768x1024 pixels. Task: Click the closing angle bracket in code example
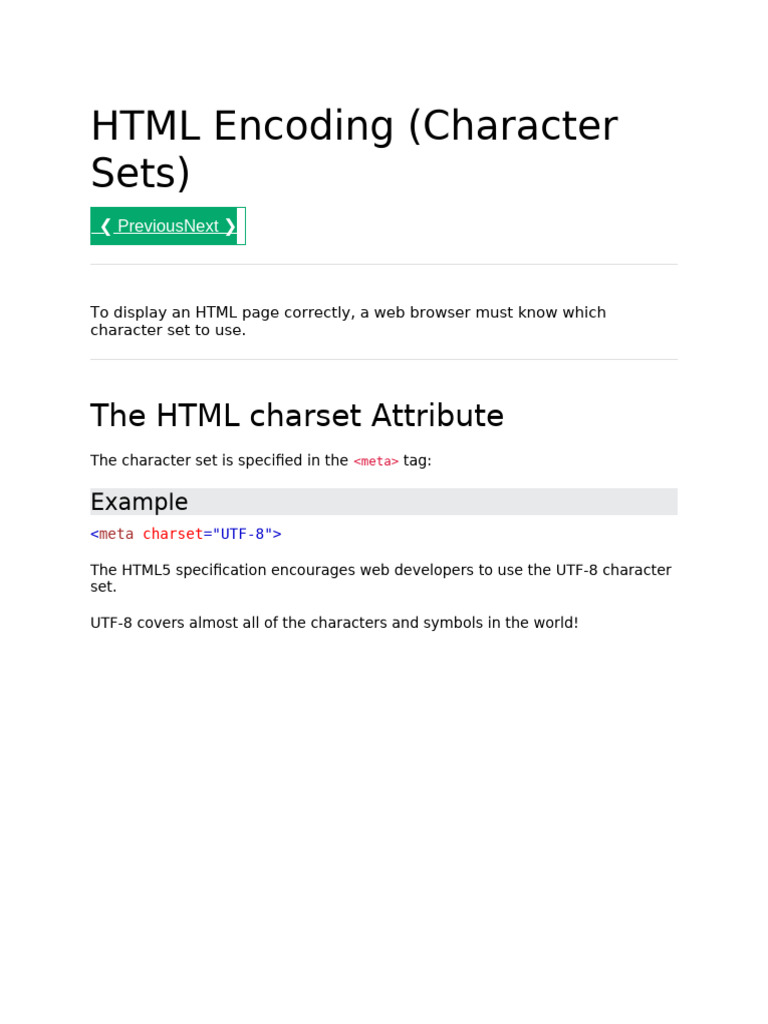[x=277, y=534]
